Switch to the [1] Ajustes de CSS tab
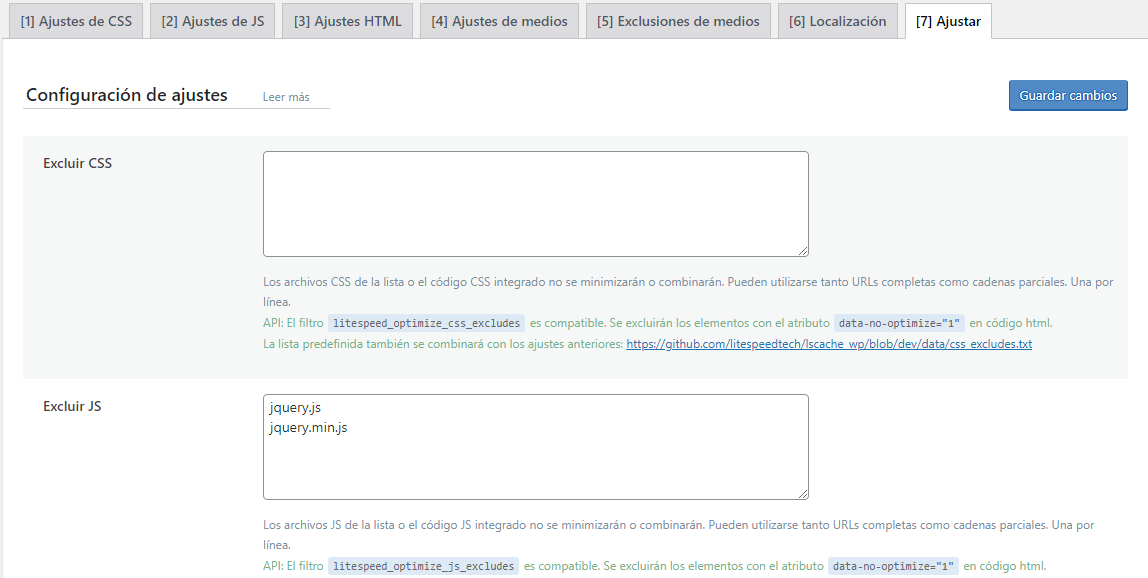This screenshot has width=1148, height=578. point(75,19)
